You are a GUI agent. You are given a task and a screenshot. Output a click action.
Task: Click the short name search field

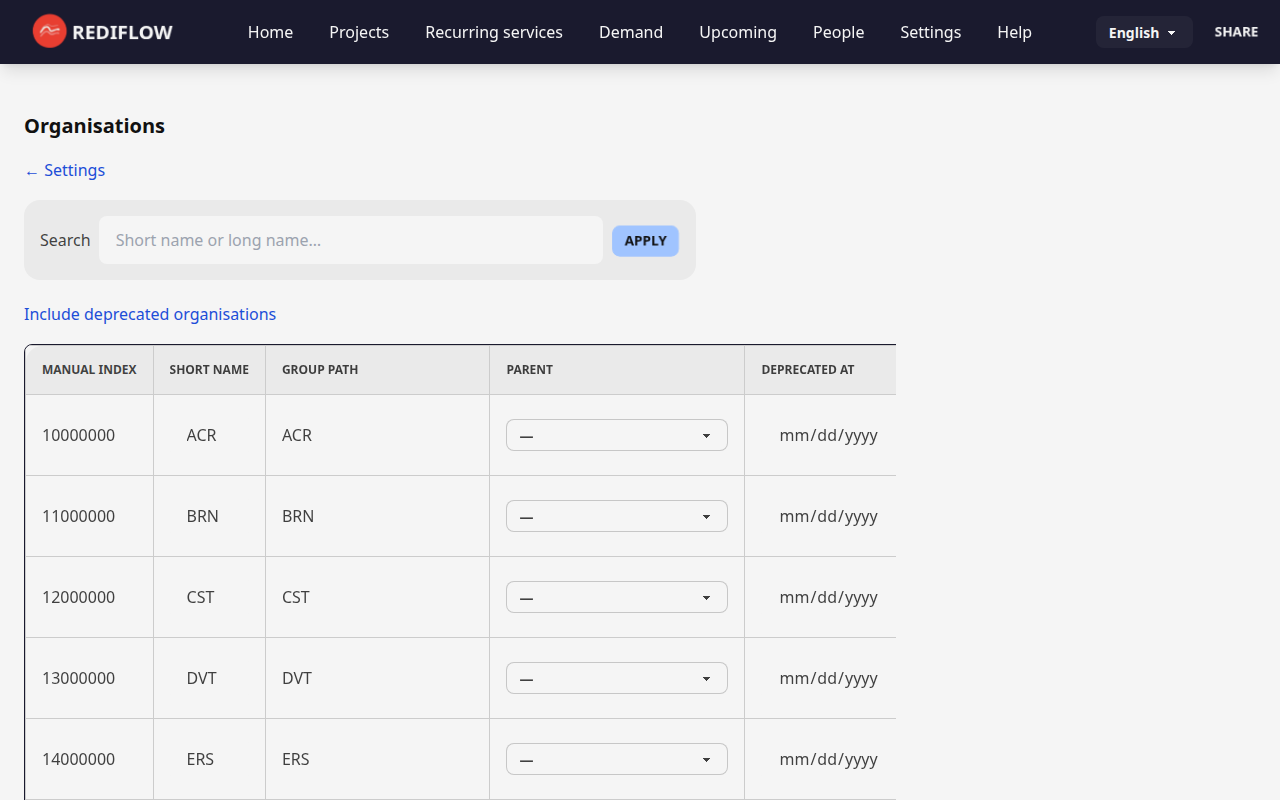(x=350, y=240)
